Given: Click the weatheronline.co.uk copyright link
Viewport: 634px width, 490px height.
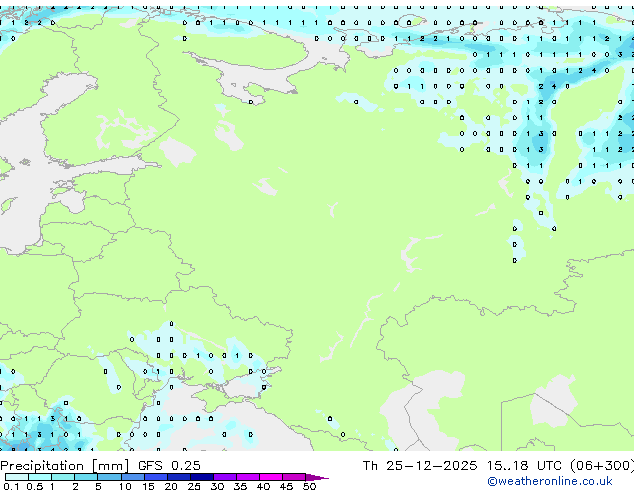Looking at the screenshot, I should pyautogui.click(x=550, y=481).
